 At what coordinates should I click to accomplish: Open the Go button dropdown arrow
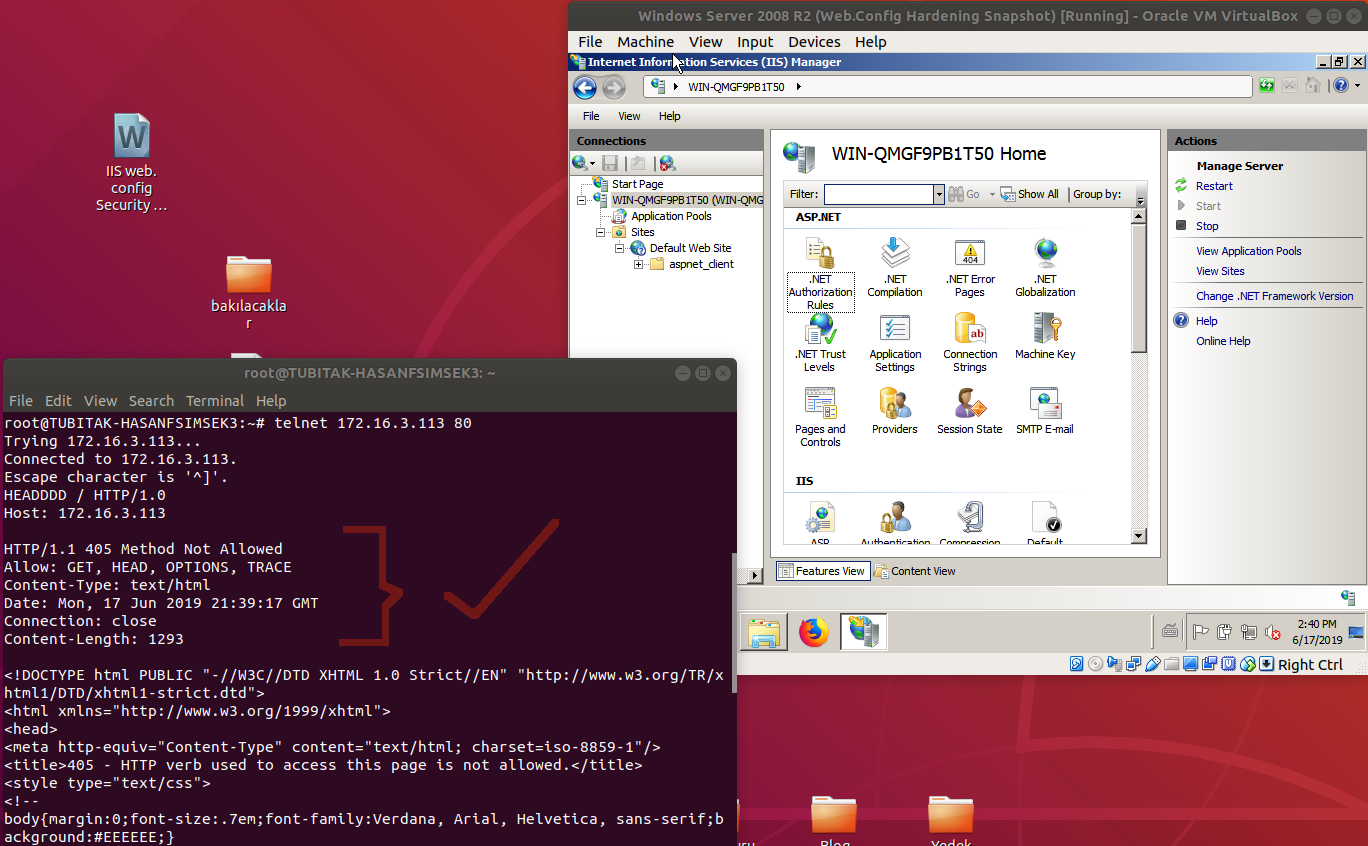pos(992,195)
